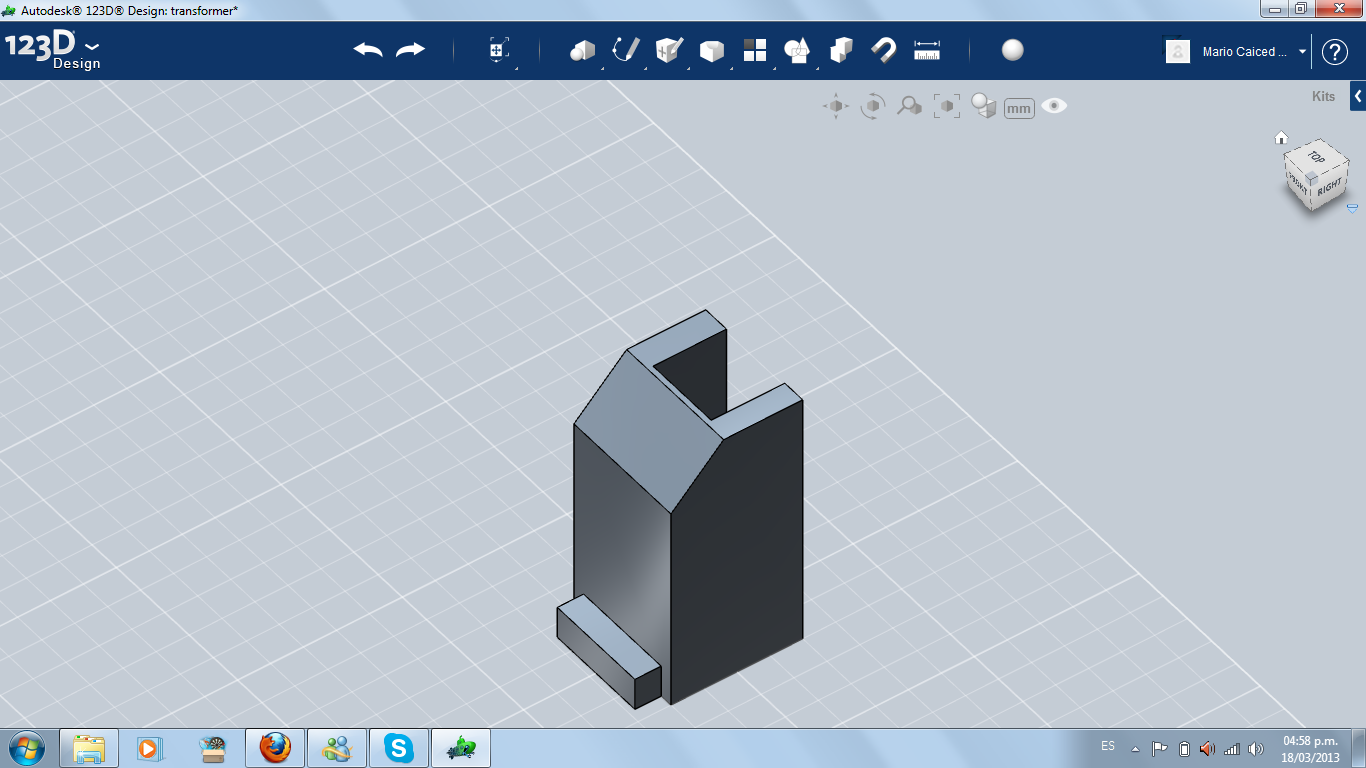
Task: Redo the last undone action
Action: pos(410,50)
